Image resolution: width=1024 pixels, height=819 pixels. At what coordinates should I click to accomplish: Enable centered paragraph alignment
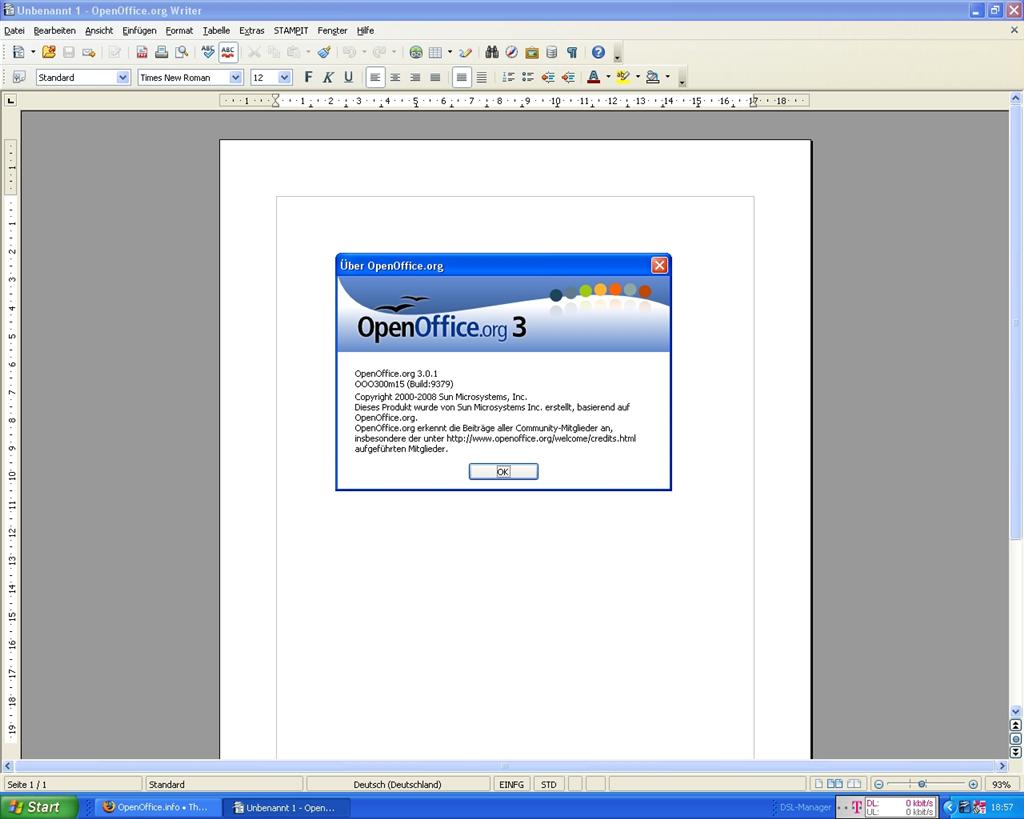click(394, 77)
